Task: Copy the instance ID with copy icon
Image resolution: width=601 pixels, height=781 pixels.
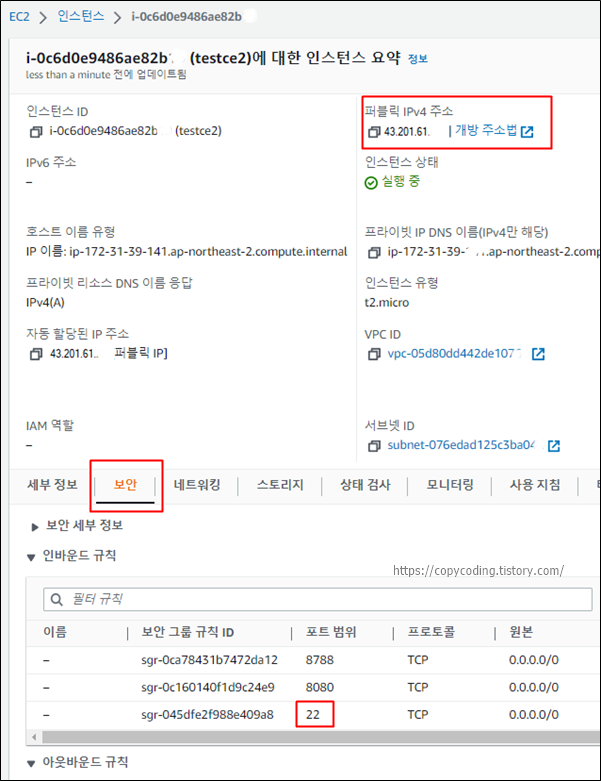Action: coord(35,132)
